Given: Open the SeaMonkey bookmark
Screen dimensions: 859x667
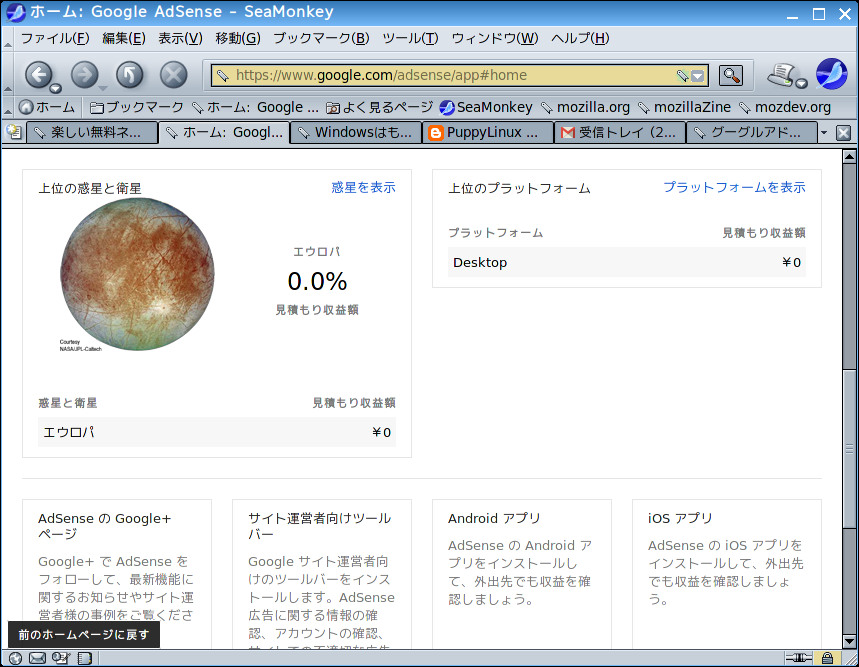Looking at the screenshot, I should tap(485, 107).
